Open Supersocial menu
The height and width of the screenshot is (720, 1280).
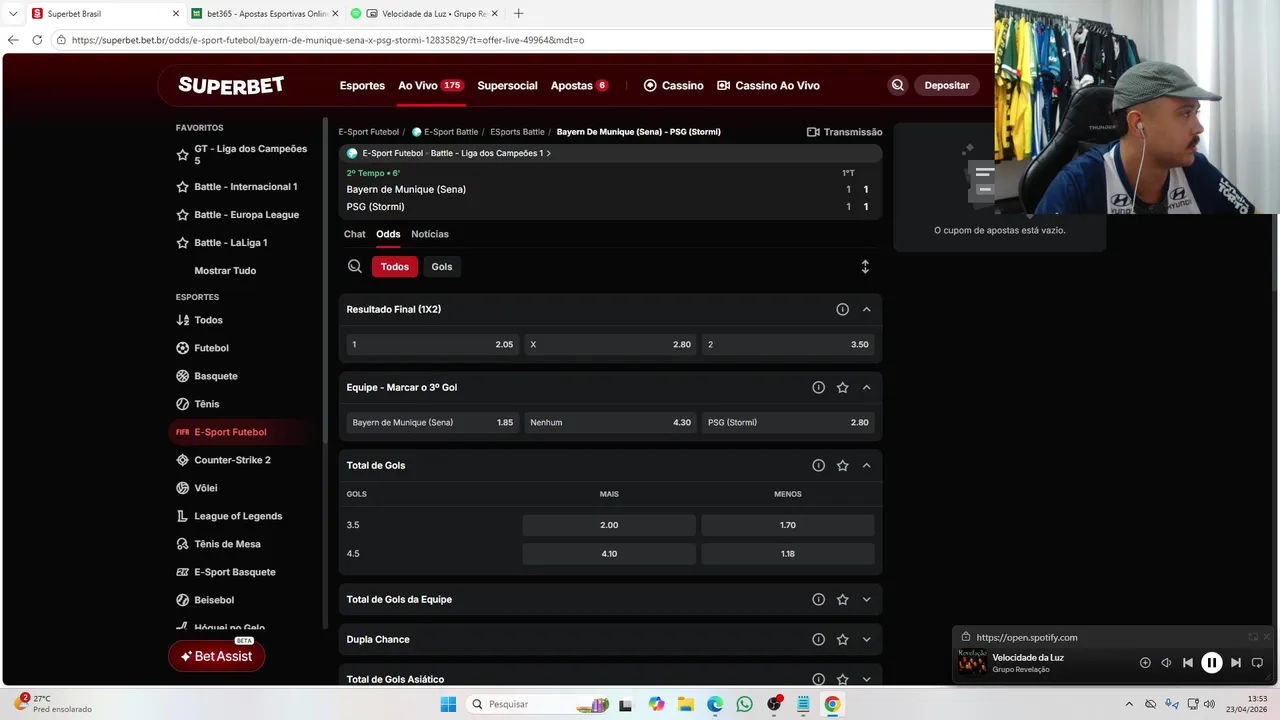pos(507,86)
